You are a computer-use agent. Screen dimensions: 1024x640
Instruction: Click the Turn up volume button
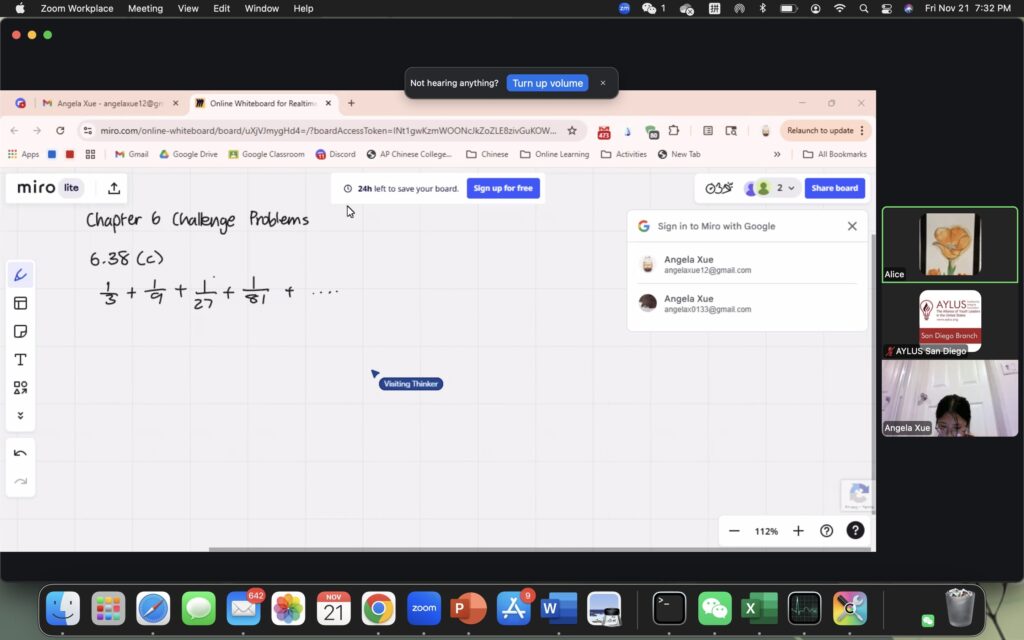547,83
